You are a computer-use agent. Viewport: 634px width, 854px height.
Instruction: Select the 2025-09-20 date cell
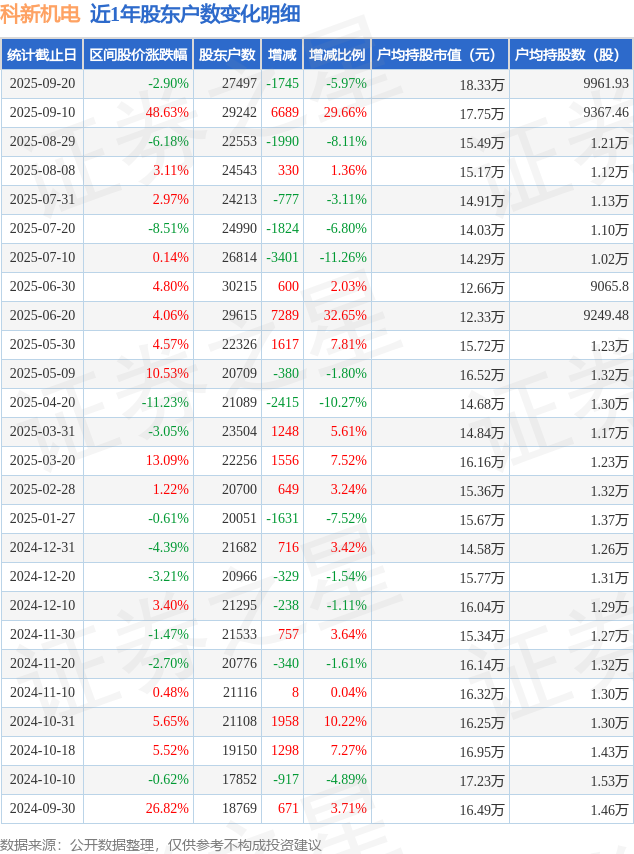(42, 84)
